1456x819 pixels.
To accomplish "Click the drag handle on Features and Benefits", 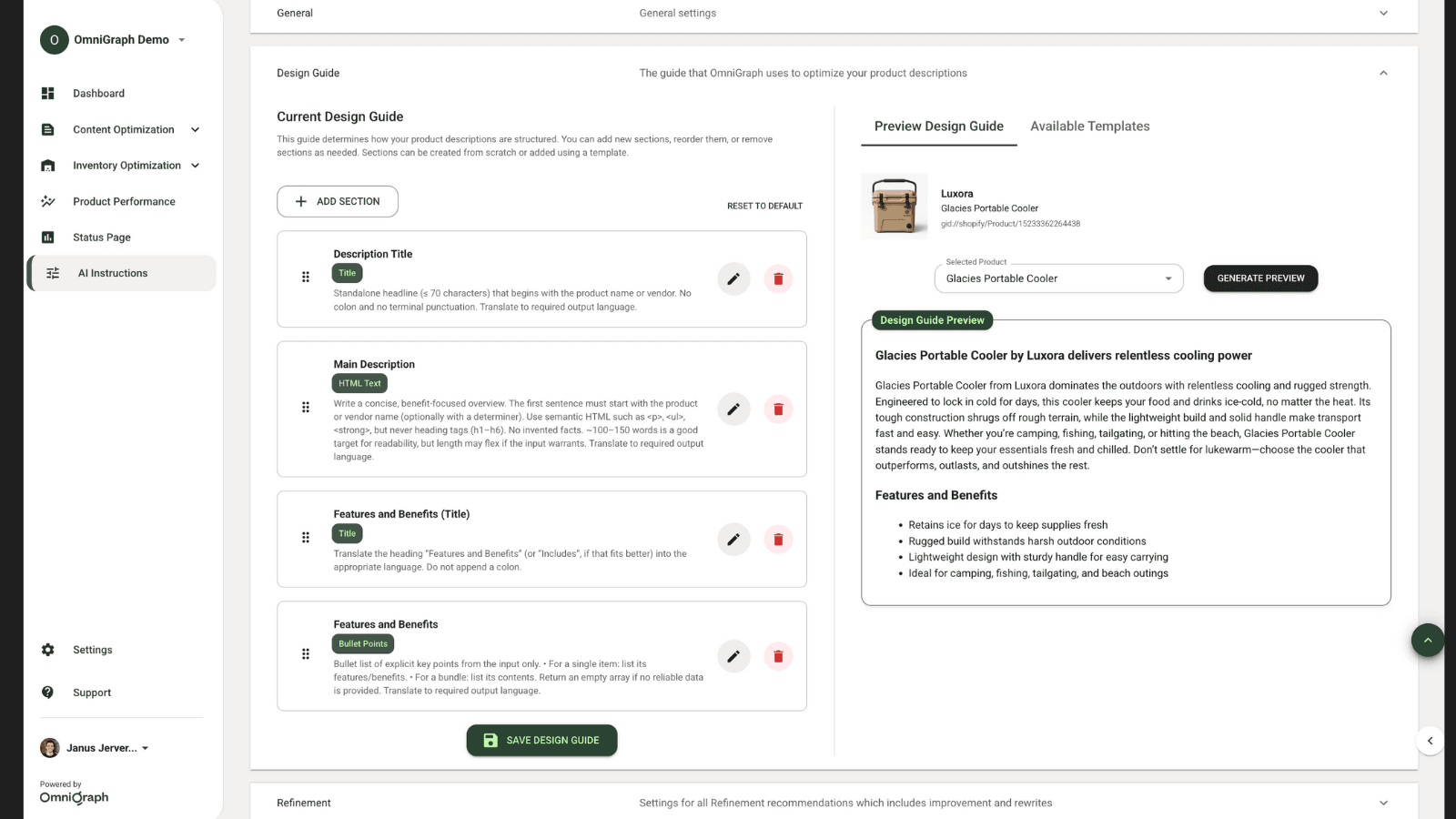I will (x=305, y=653).
